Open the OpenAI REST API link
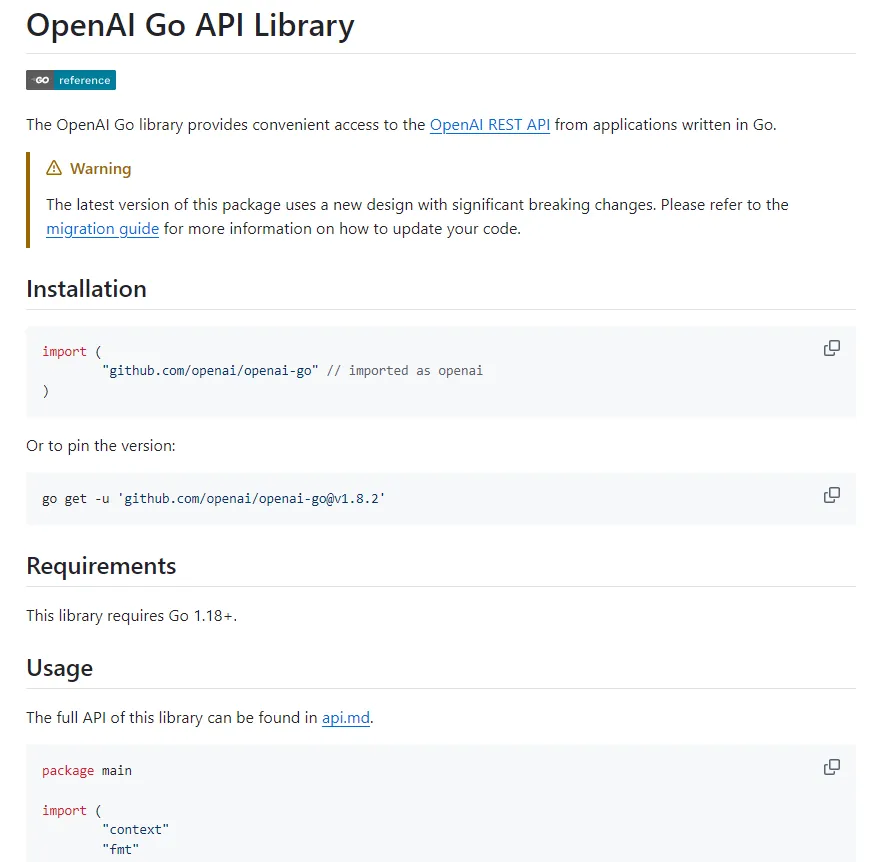880x862 pixels. tap(489, 125)
